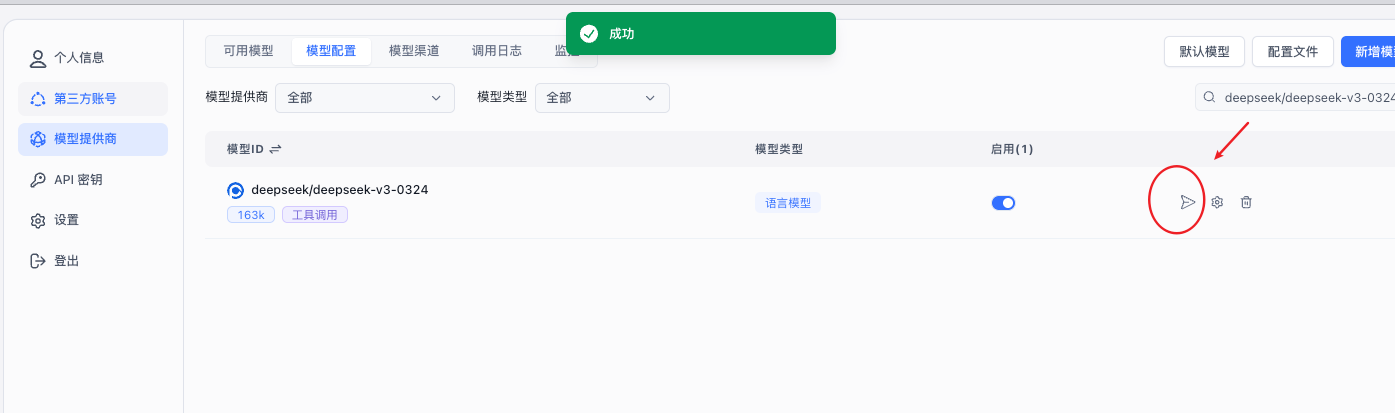Click 登出 to log out
This screenshot has width=1395, height=413.
(93, 261)
